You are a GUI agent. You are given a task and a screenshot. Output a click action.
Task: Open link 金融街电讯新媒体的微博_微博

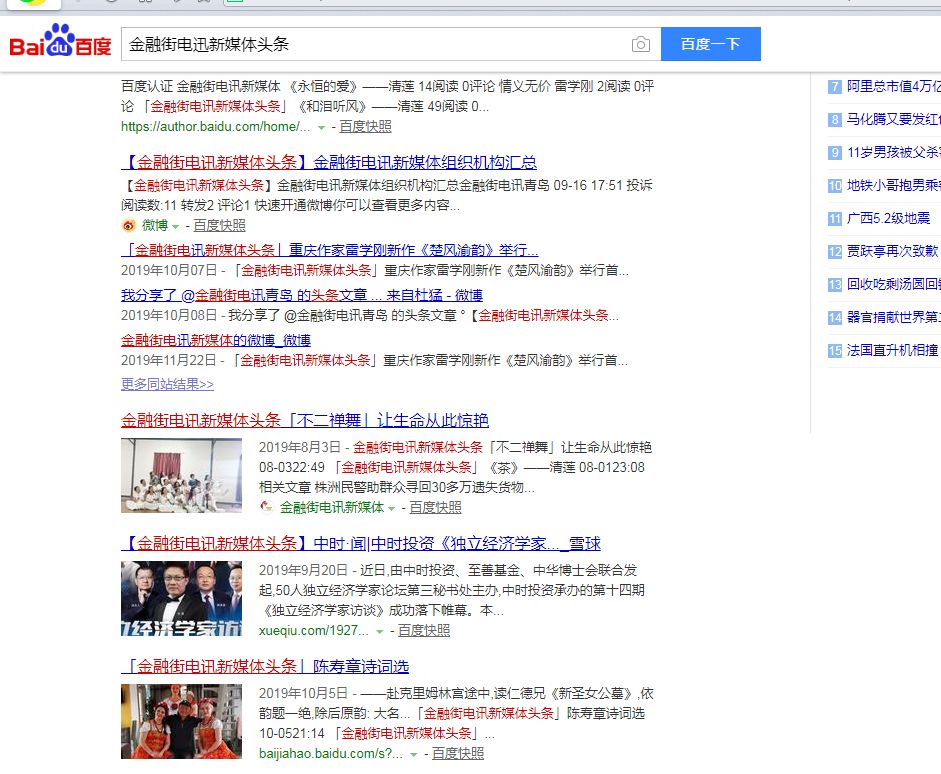(x=216, y=340)
